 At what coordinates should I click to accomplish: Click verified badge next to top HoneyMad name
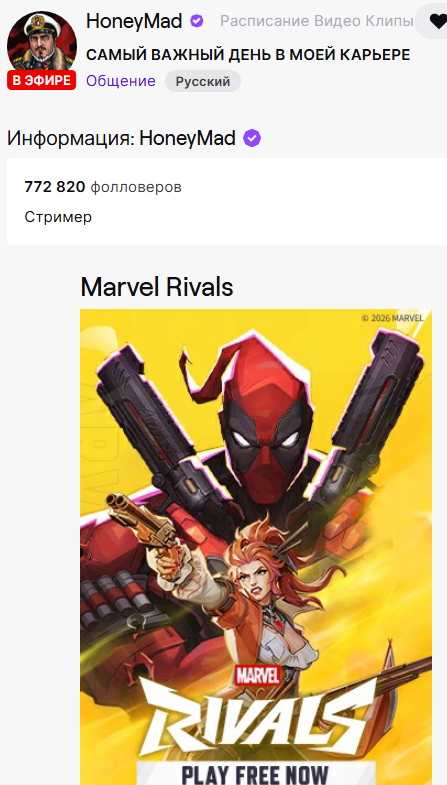[x=197, y=21]
